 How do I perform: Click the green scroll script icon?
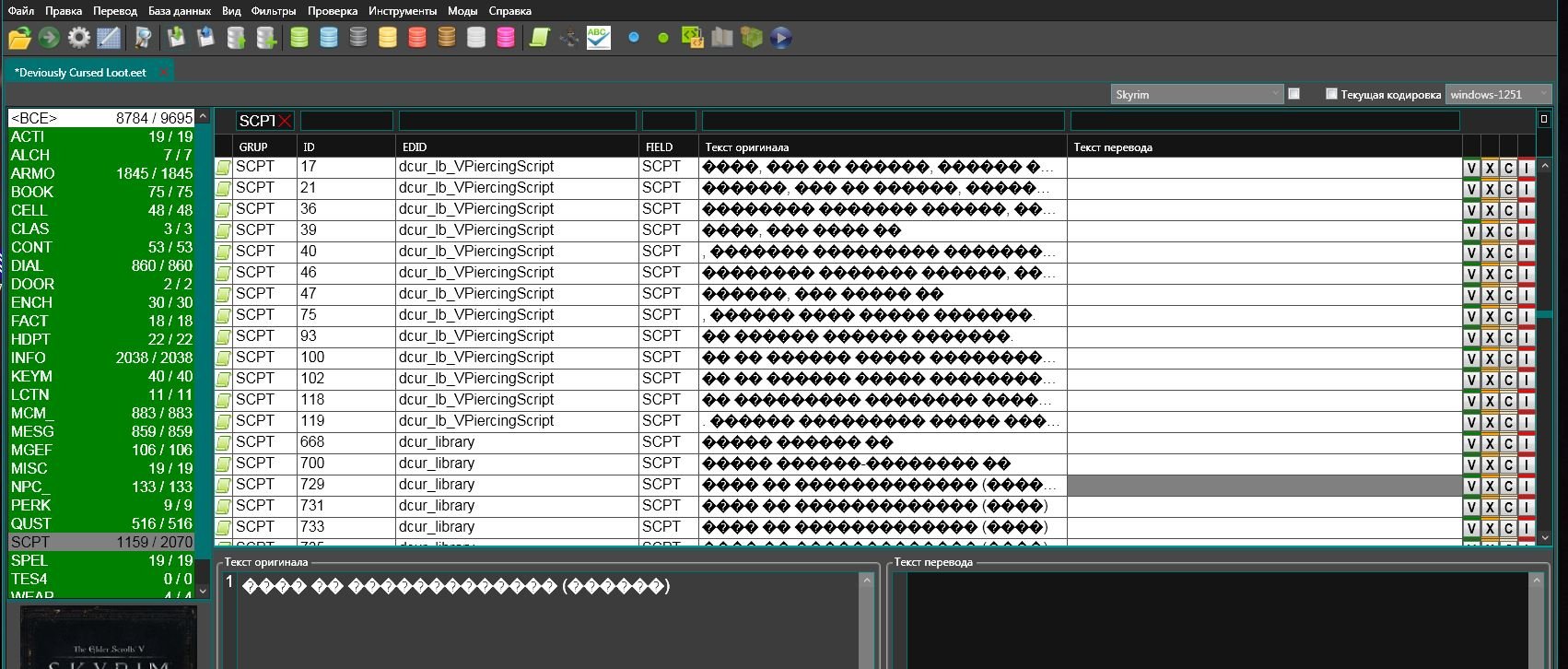pos(539,38)
